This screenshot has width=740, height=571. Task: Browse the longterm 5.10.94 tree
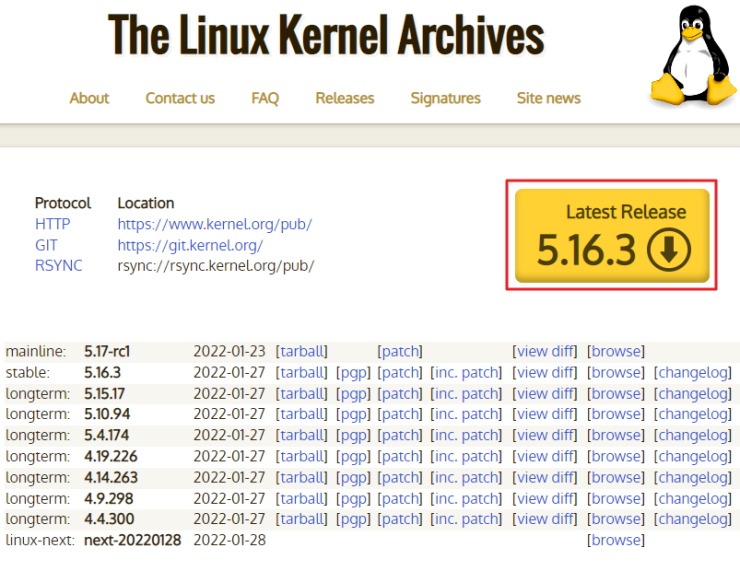coord(616,414)
